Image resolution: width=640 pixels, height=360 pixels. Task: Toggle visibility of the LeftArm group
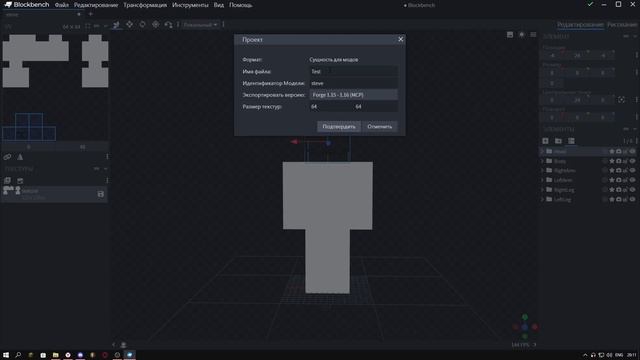tap(632, 180)
